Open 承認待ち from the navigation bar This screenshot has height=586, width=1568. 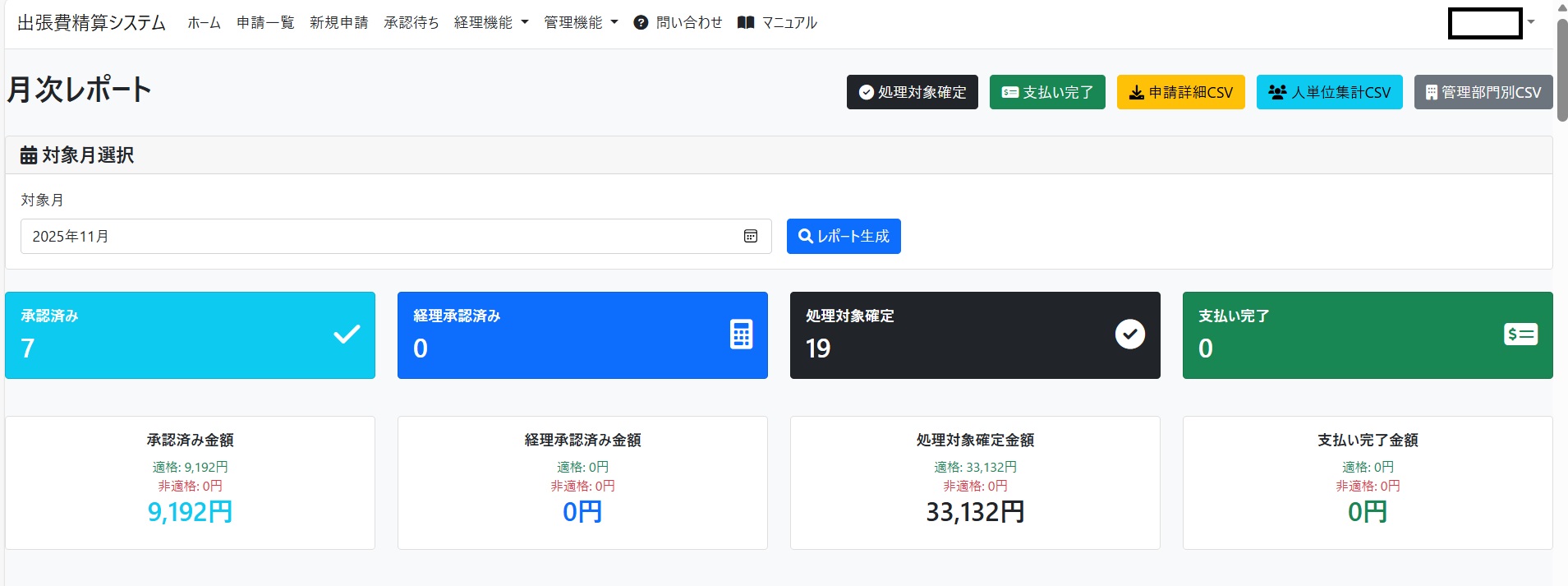click(x=411, y=23)
